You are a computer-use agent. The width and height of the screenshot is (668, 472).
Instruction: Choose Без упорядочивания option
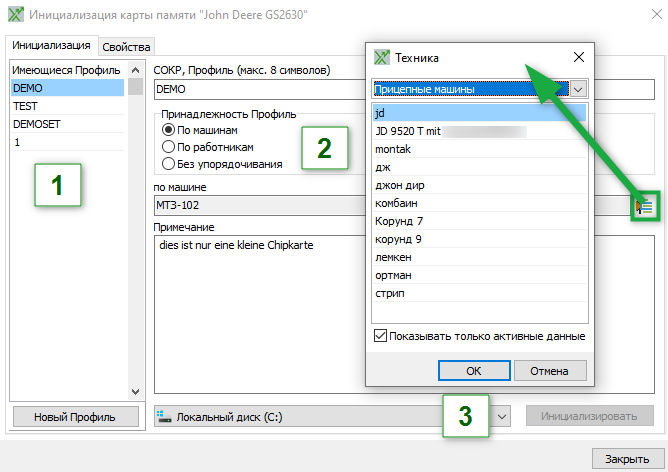click(x=168, y=164)
